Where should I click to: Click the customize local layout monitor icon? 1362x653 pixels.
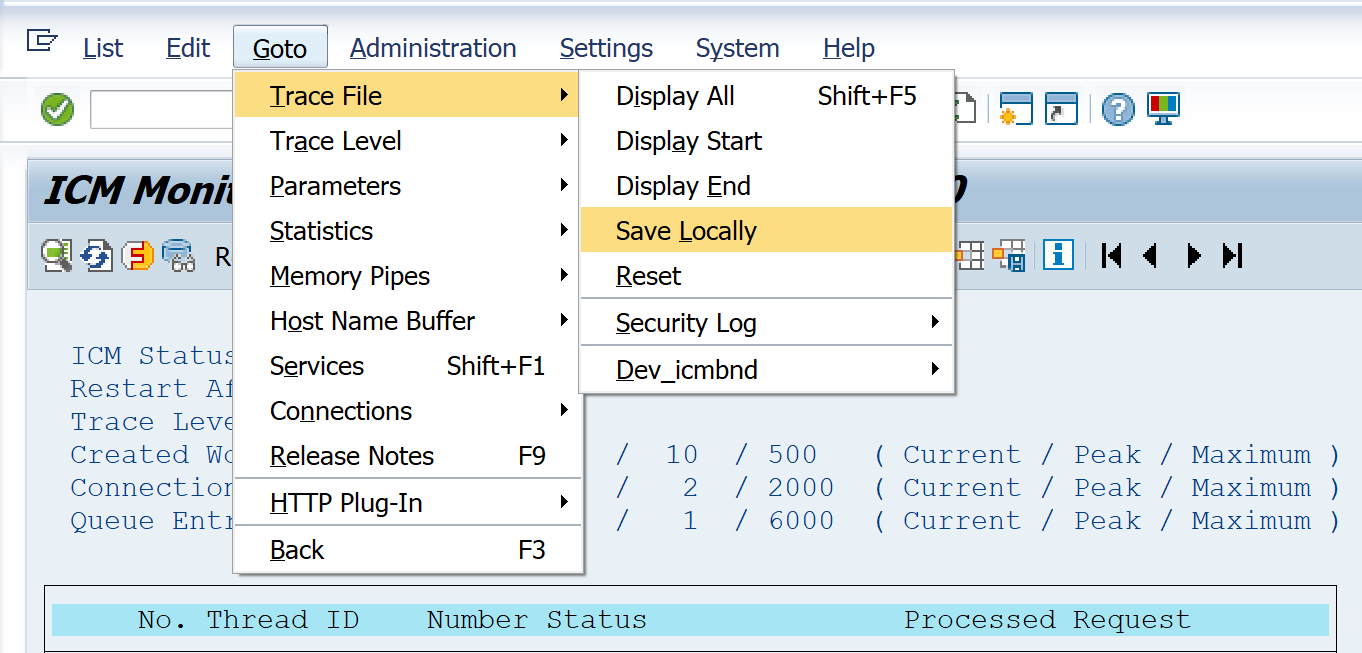[x=1163, y=108]
